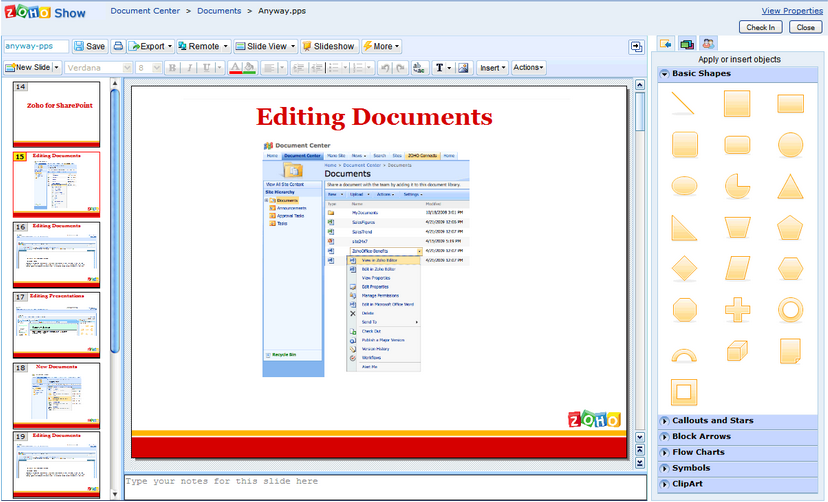Start the Slideshow
The image size is (828, 502).
(329, 46)
